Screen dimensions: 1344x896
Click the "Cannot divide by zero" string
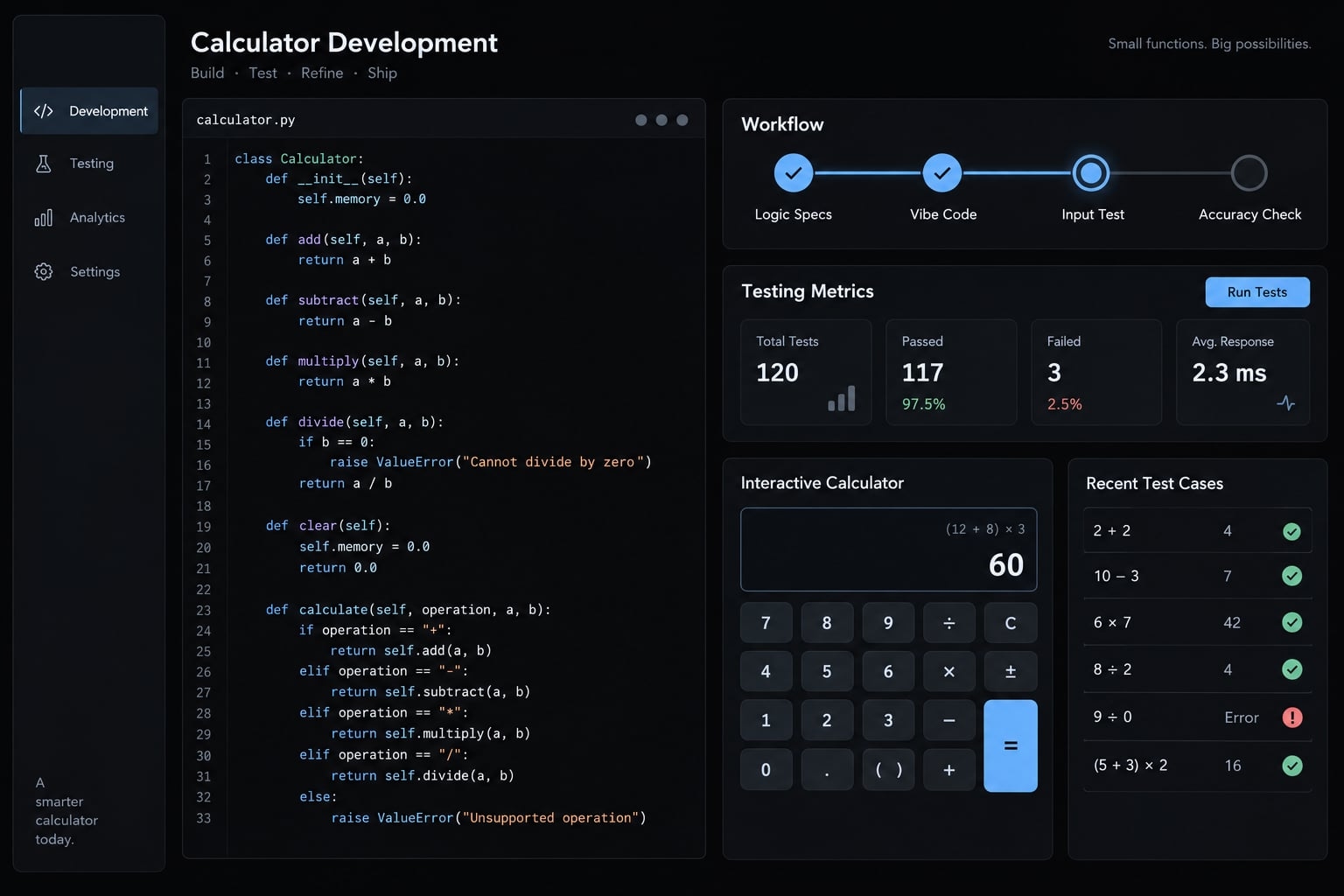pyautogui.click(x=553, y=462)
